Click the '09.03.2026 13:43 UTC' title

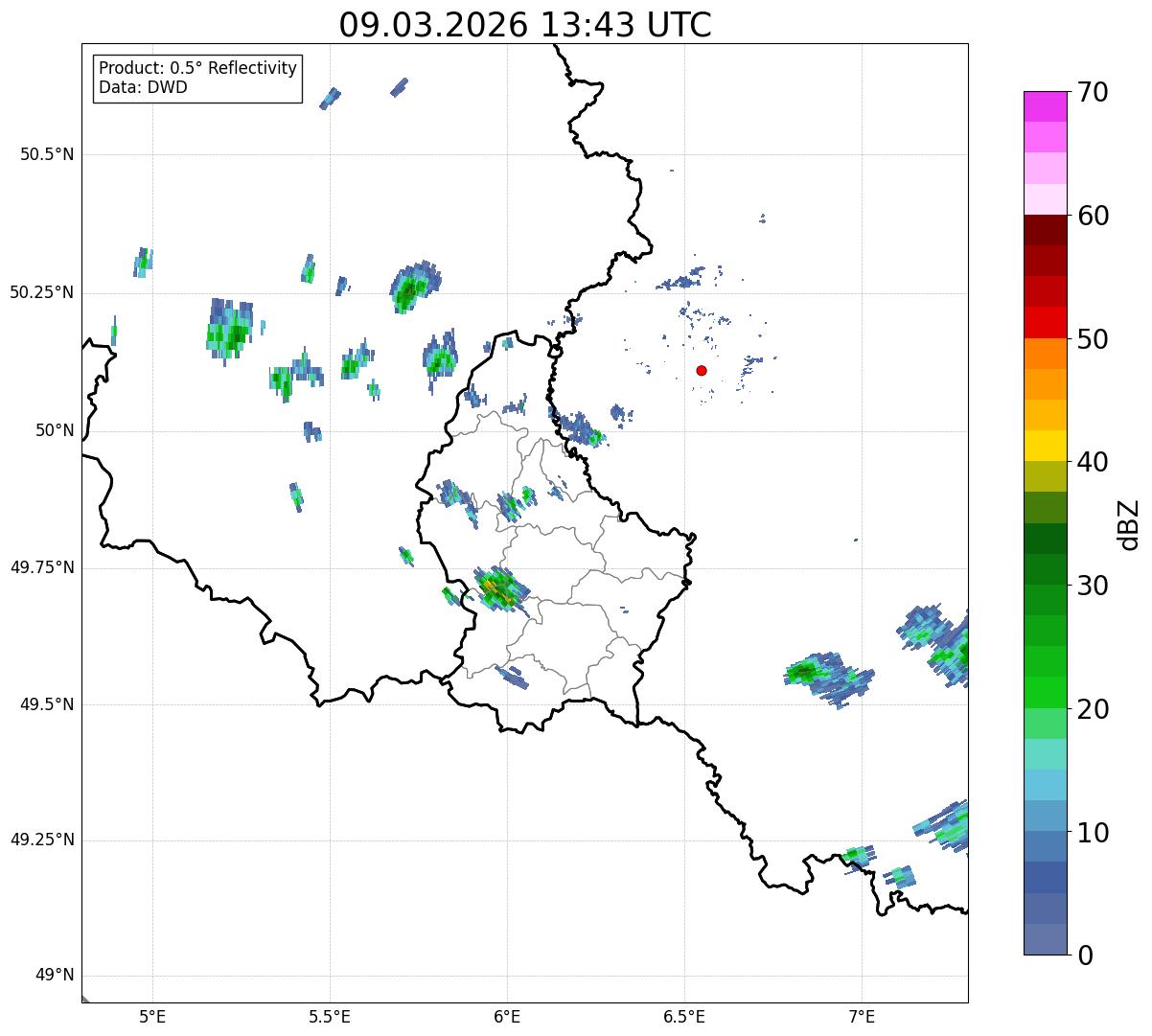click(x=525, y=25)
